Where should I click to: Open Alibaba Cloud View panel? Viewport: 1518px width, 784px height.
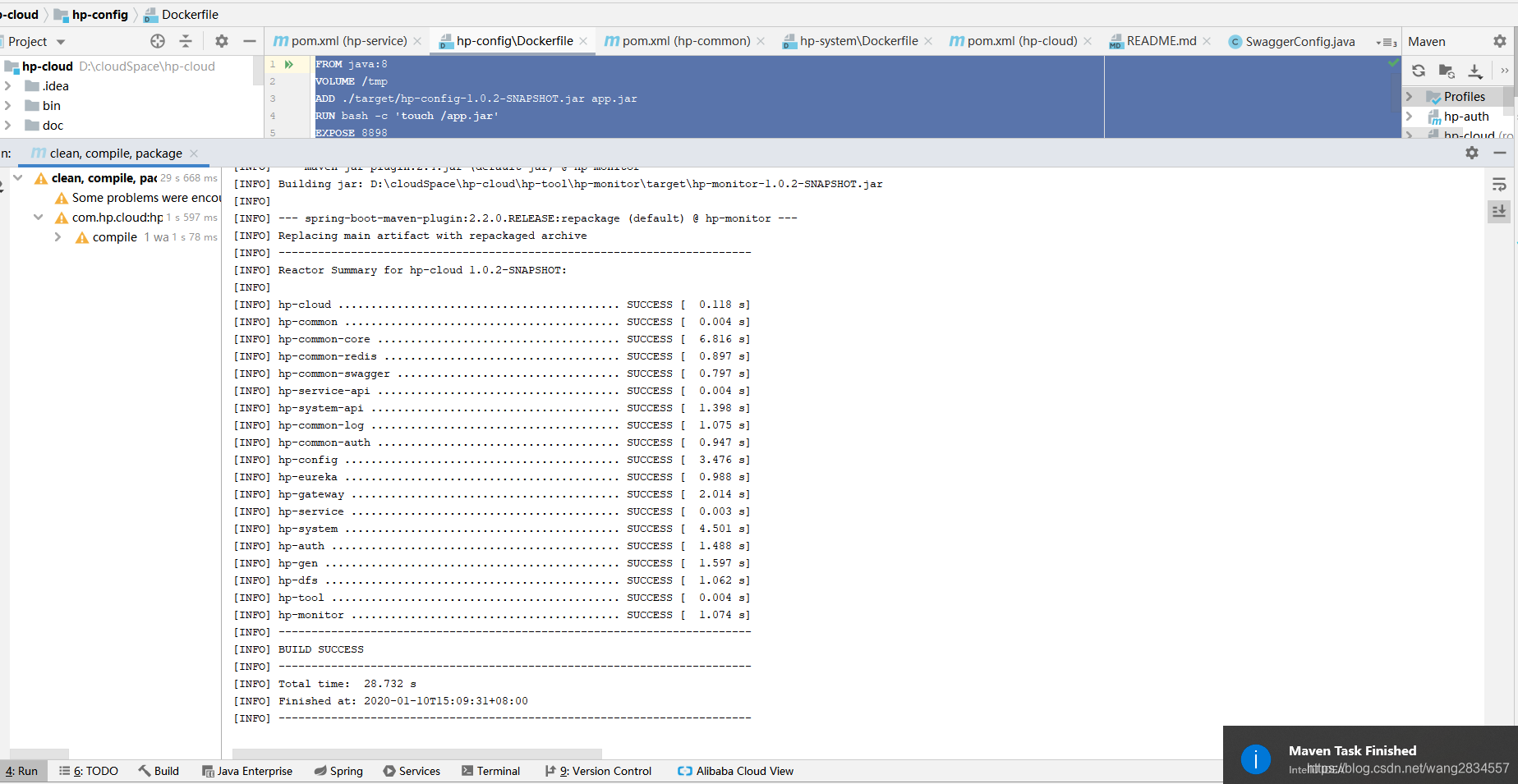click(x=736, y=771)
